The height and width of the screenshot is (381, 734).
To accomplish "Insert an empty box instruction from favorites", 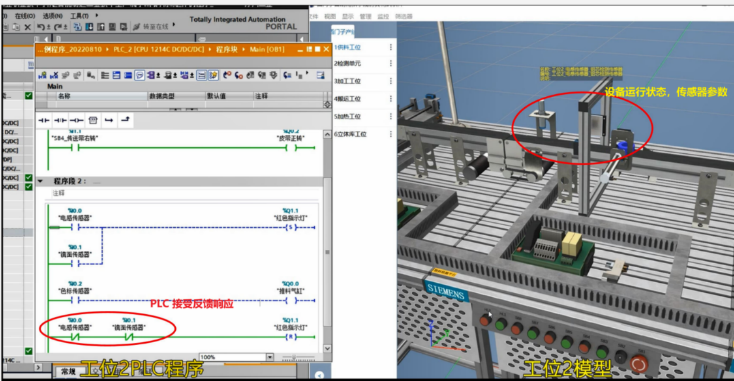I will click(x=93, y=121).
